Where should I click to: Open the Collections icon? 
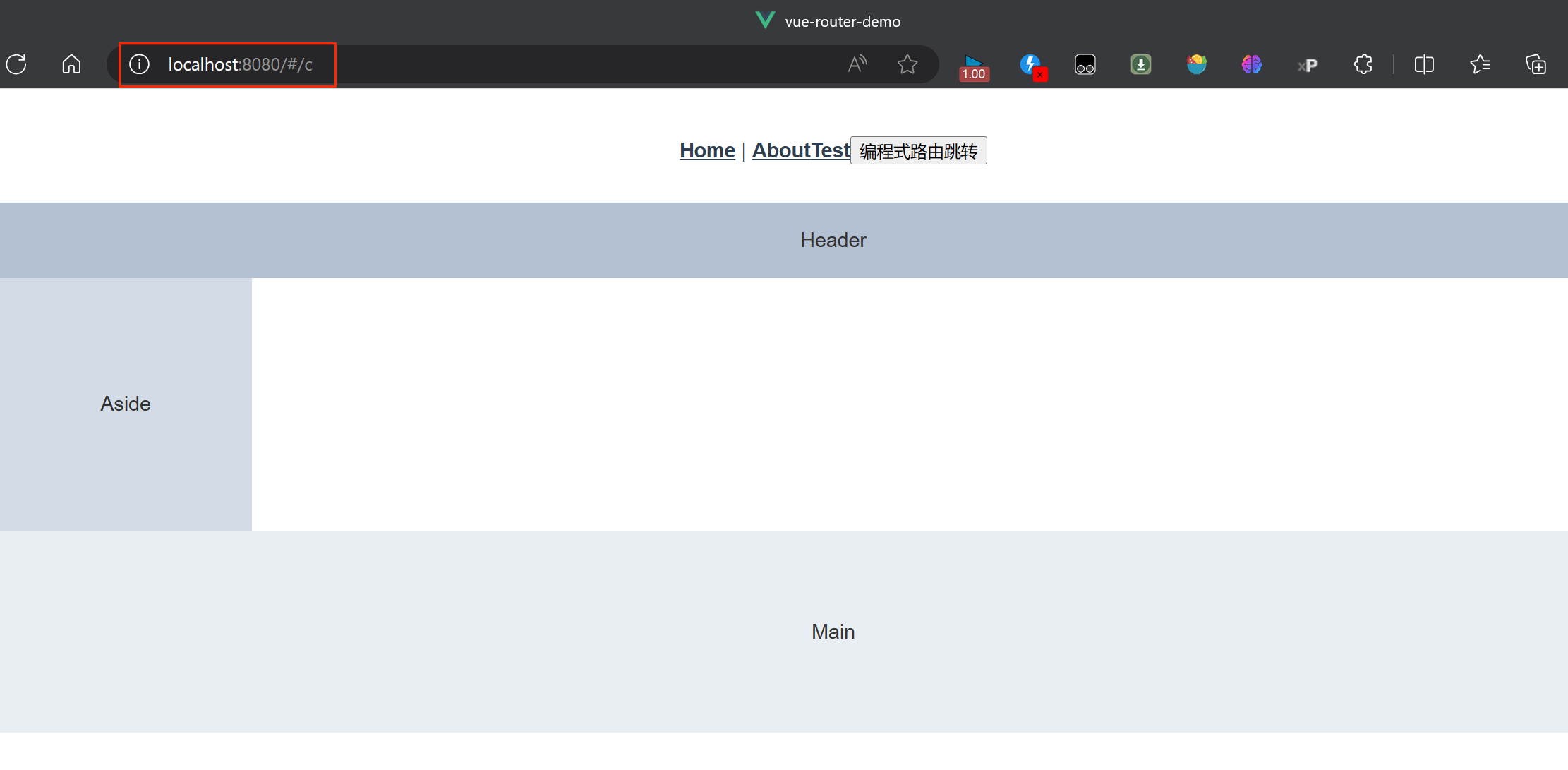coord(1536,64)
